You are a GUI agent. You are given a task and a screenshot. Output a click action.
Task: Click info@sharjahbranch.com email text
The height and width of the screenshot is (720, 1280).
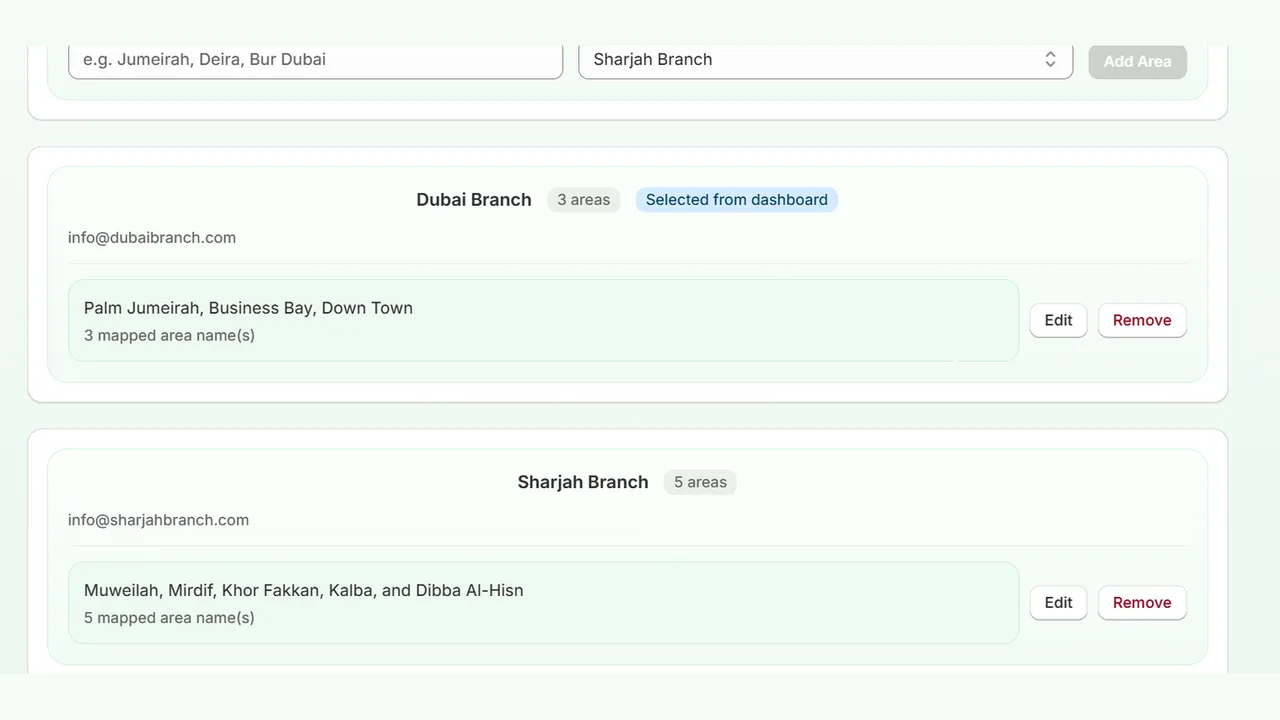point(158,520)
